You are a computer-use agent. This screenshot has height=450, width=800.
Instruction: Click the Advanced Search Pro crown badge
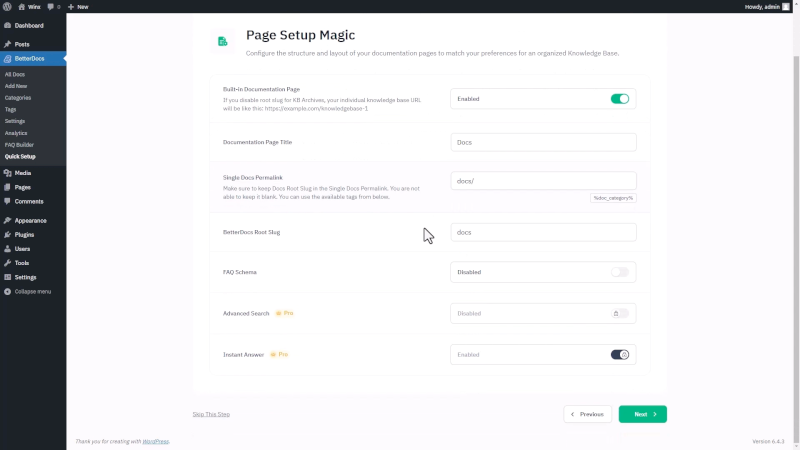click(x=285, y=313)
